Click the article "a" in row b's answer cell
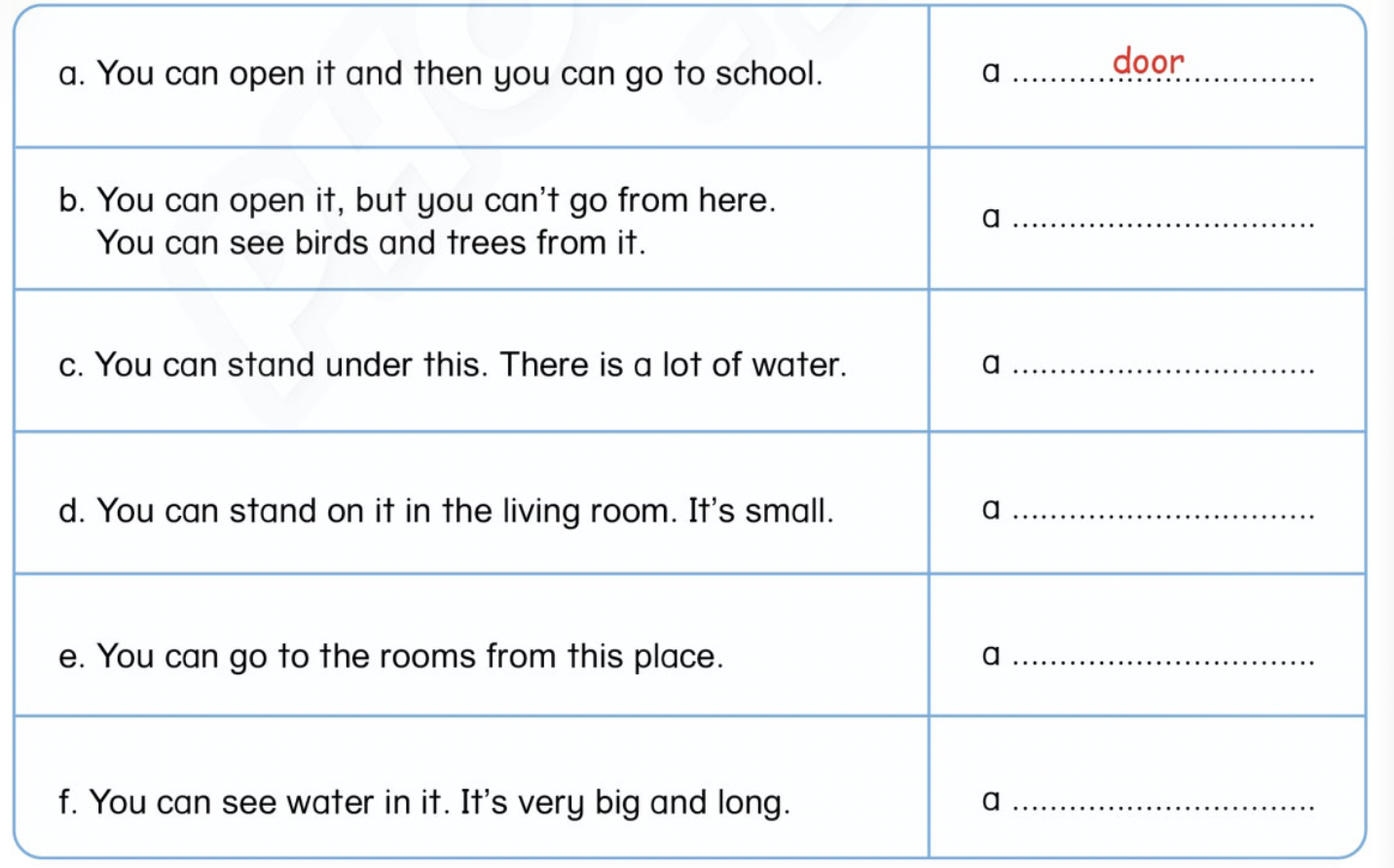 click(x=991, y=217)
